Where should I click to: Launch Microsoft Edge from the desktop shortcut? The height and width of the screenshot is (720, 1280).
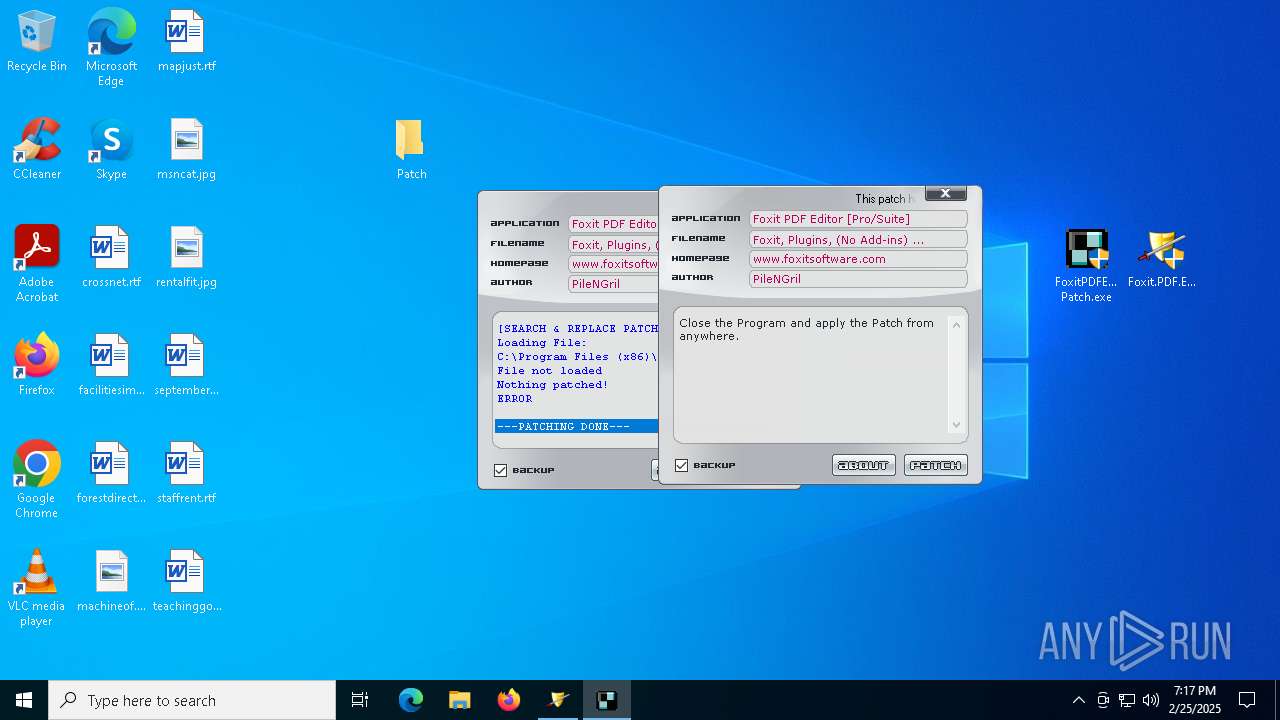point(111,47)
